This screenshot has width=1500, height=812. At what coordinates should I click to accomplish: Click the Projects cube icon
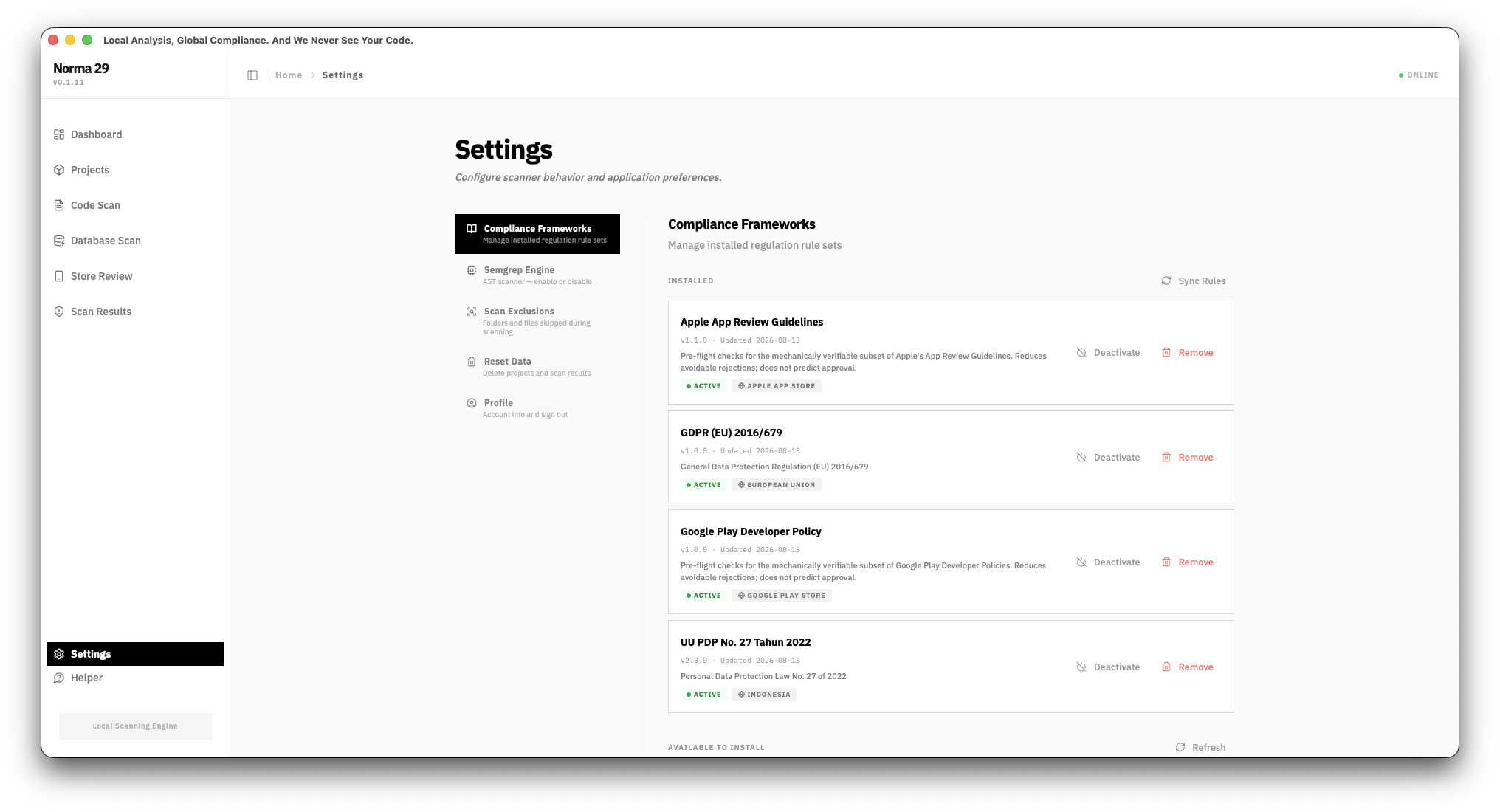[x=59, y=170]
